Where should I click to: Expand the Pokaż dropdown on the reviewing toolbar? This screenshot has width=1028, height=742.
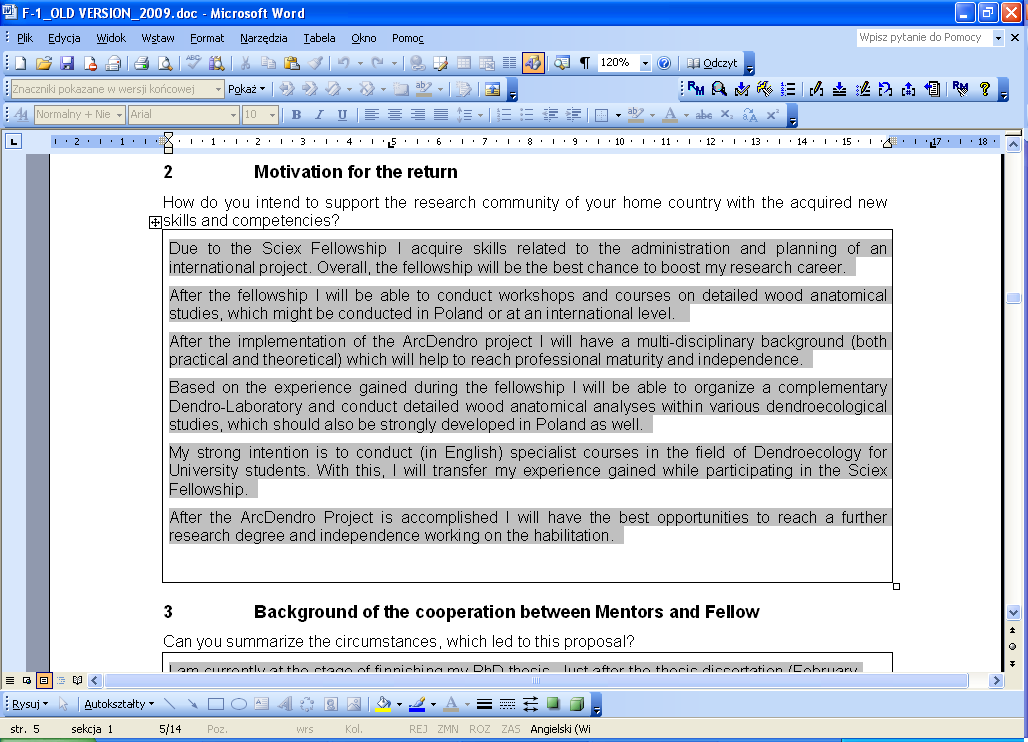[x=247, y=89]
